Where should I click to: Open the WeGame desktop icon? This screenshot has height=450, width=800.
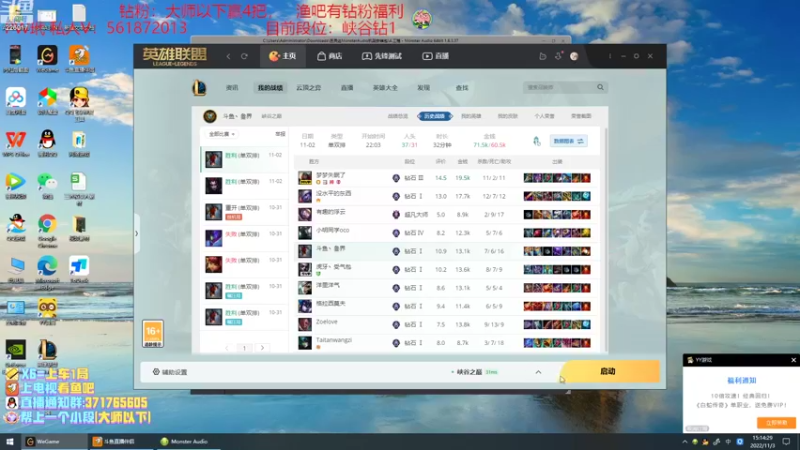point(47,59)
